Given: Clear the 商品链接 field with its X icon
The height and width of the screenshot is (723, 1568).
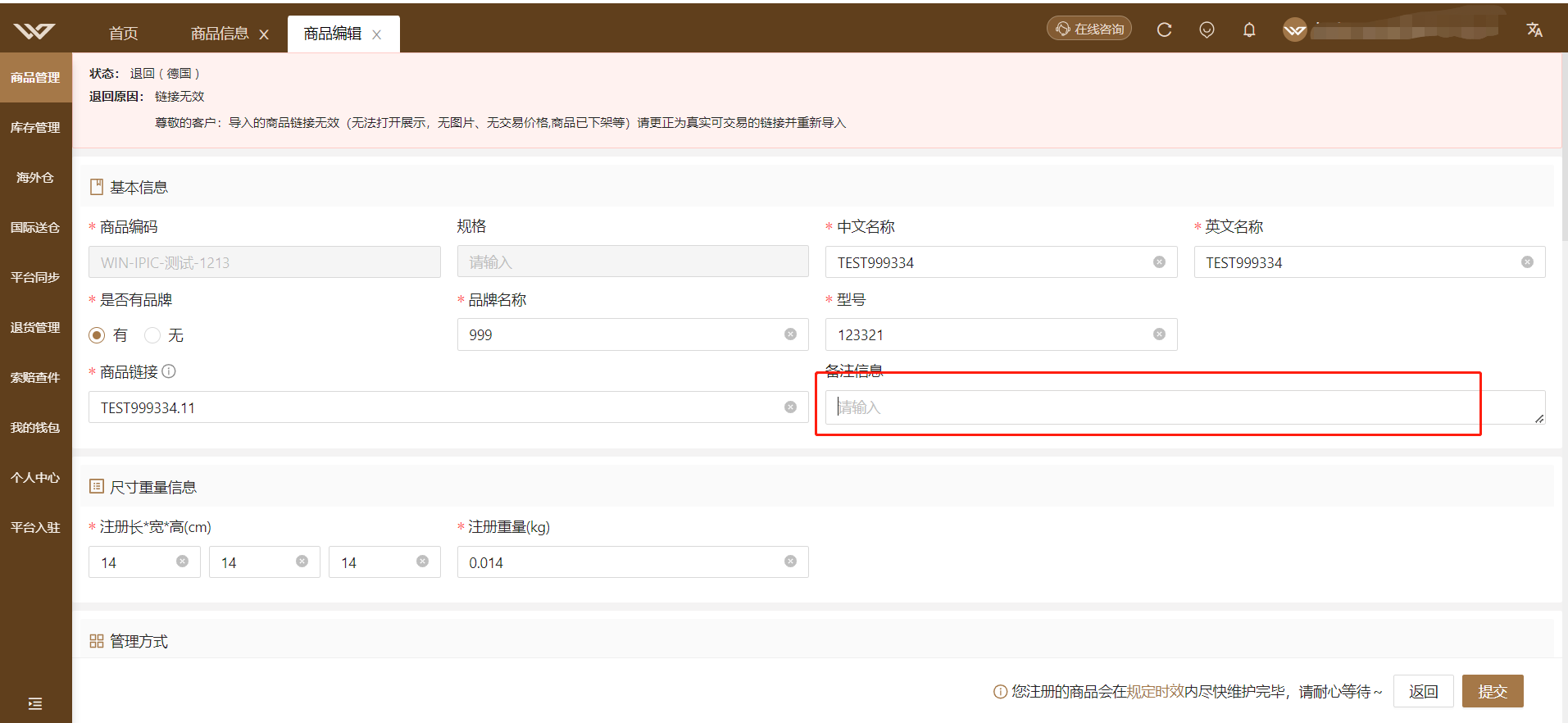Looking at the screenshot, I should 790,407.
